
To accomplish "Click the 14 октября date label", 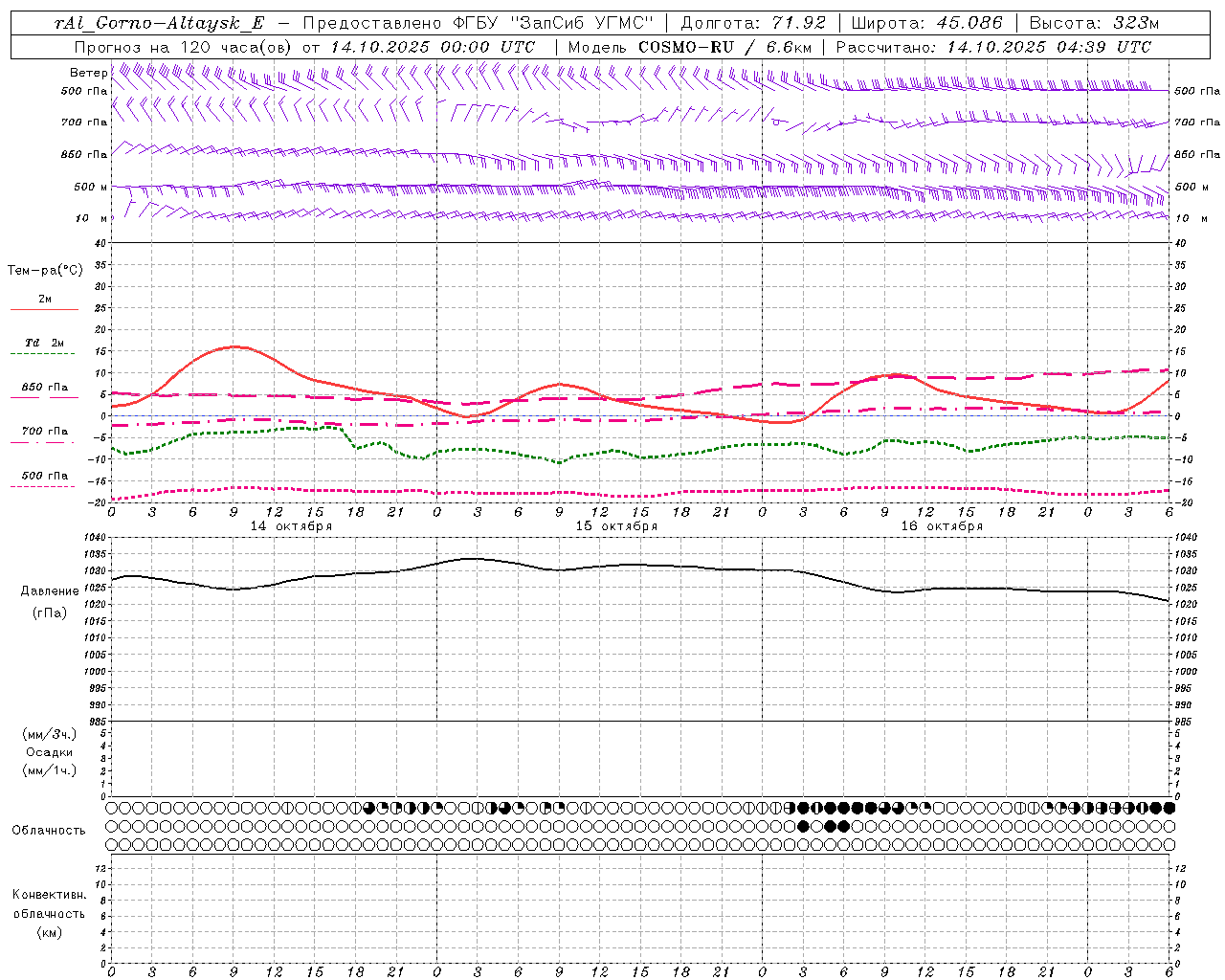I will 291,526.
